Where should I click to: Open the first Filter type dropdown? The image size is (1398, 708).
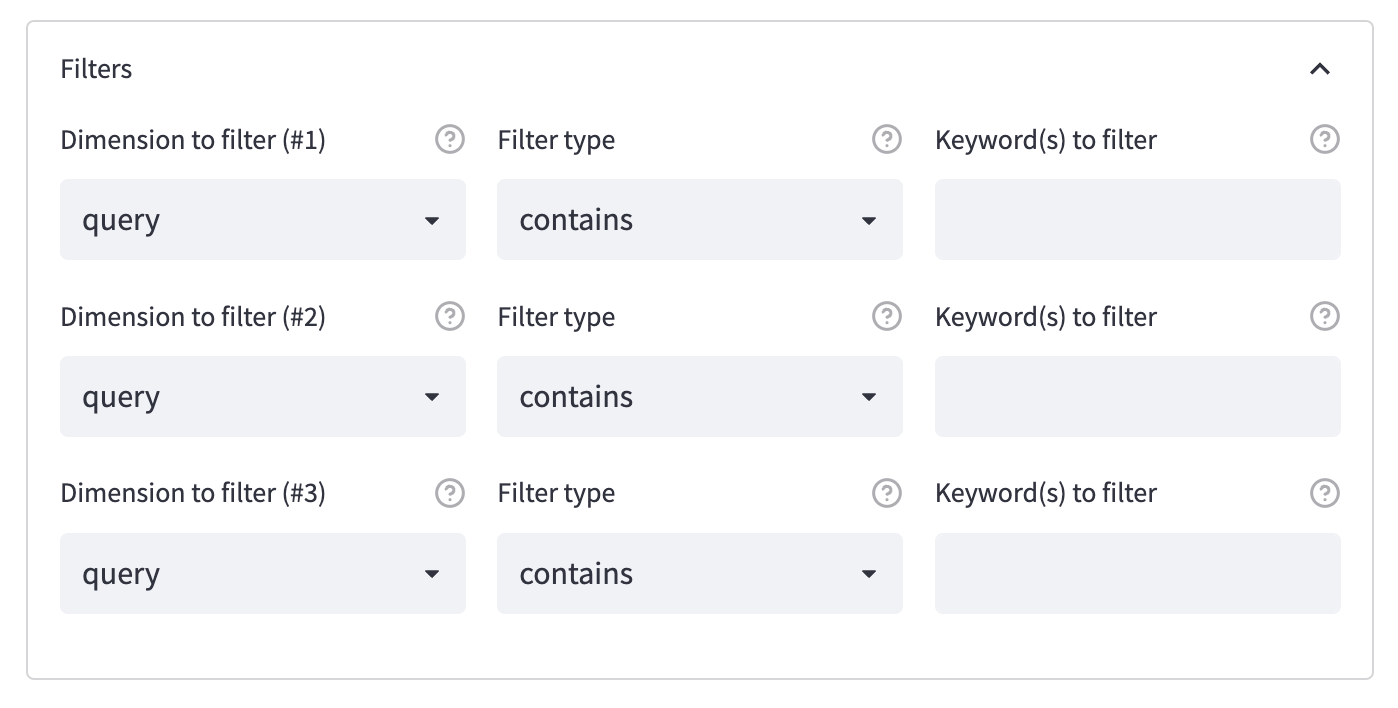(x=699, y=220)
